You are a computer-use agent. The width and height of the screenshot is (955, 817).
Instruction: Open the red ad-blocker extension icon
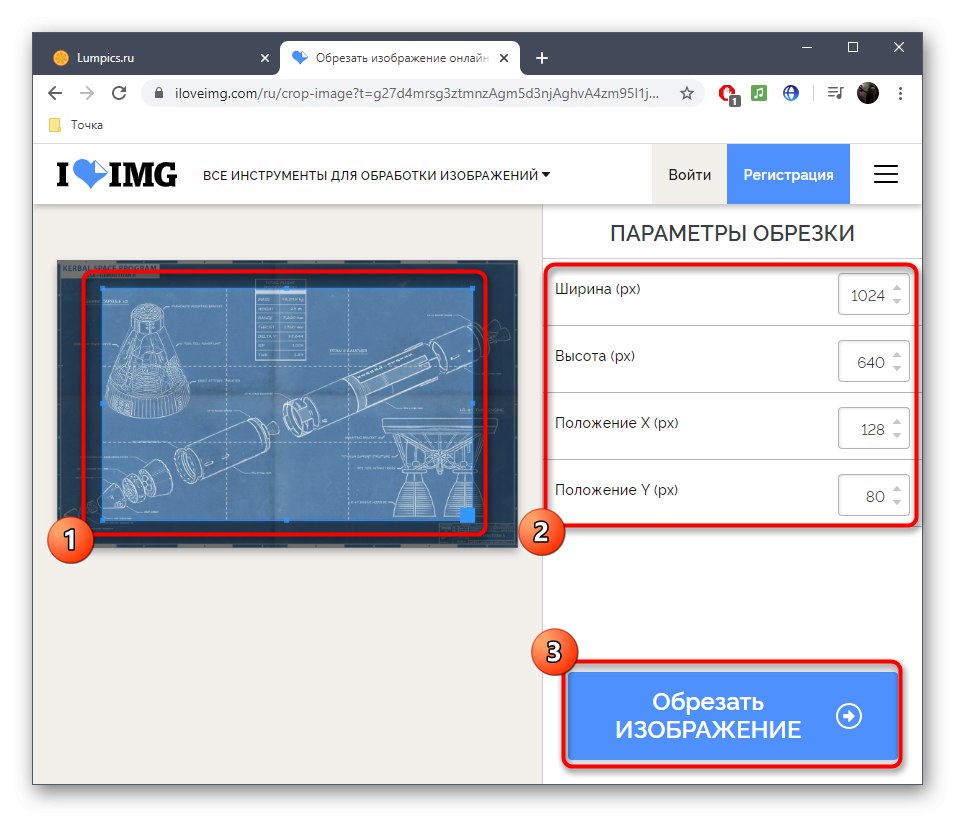[728, 94]
